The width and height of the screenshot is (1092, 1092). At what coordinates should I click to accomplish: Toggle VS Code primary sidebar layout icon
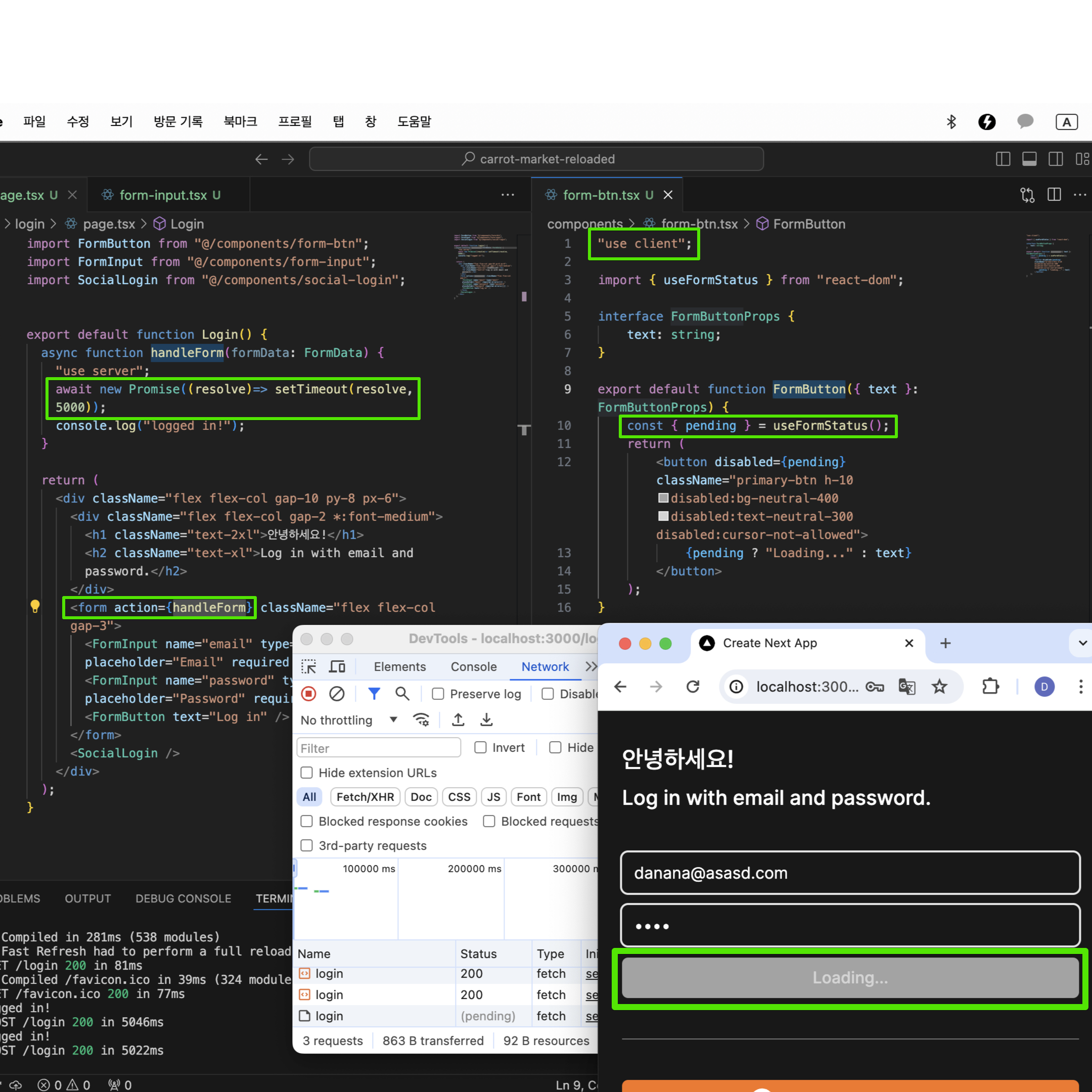click(x=1003, y=159)
